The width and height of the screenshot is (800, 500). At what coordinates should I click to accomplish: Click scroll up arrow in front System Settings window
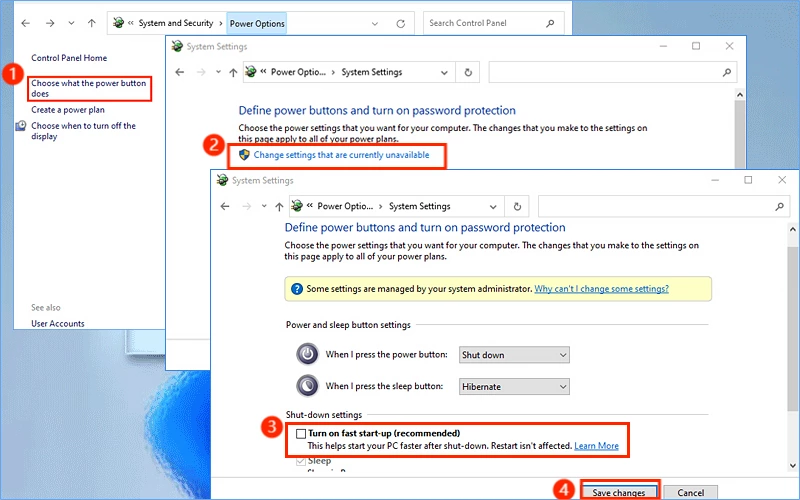pos(792,229)
